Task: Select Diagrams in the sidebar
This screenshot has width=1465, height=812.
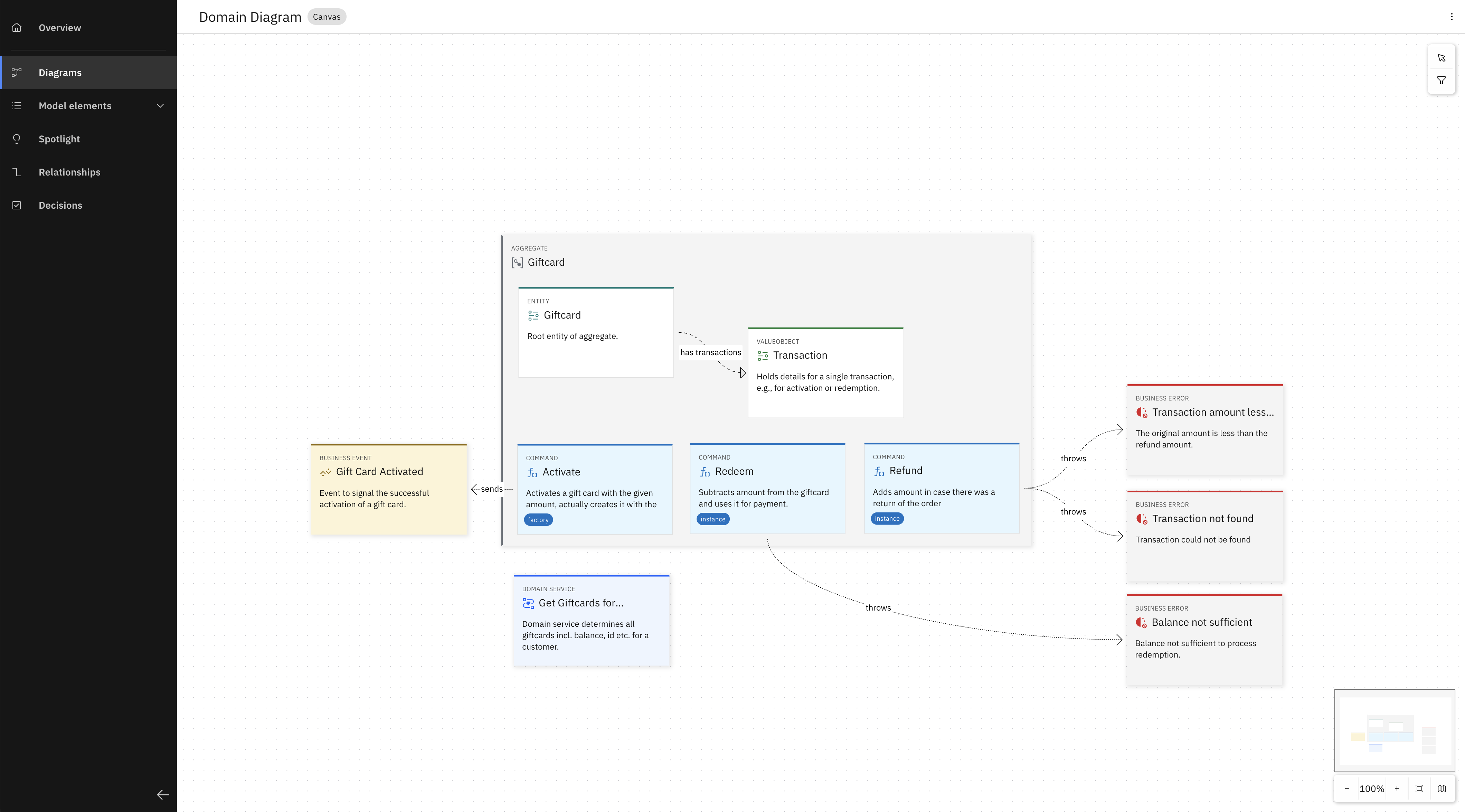Action: [88, 72]
